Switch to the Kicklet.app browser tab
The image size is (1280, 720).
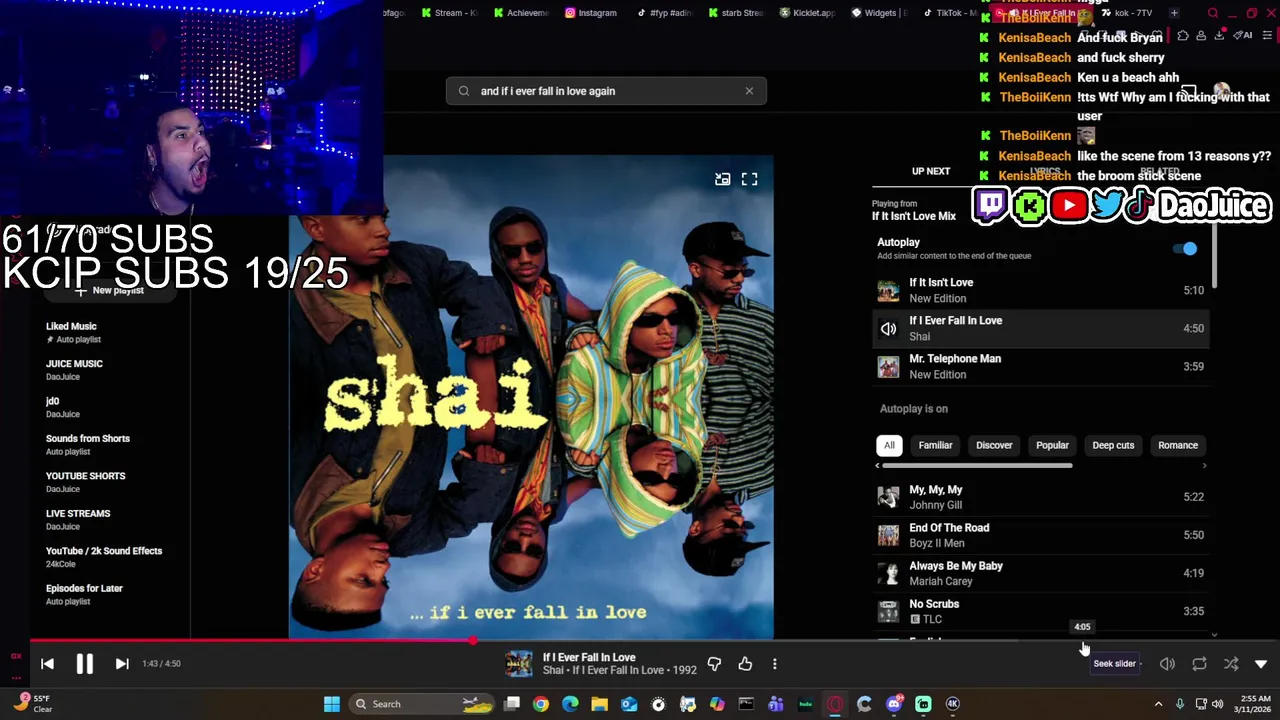click(x=808, y=13)
